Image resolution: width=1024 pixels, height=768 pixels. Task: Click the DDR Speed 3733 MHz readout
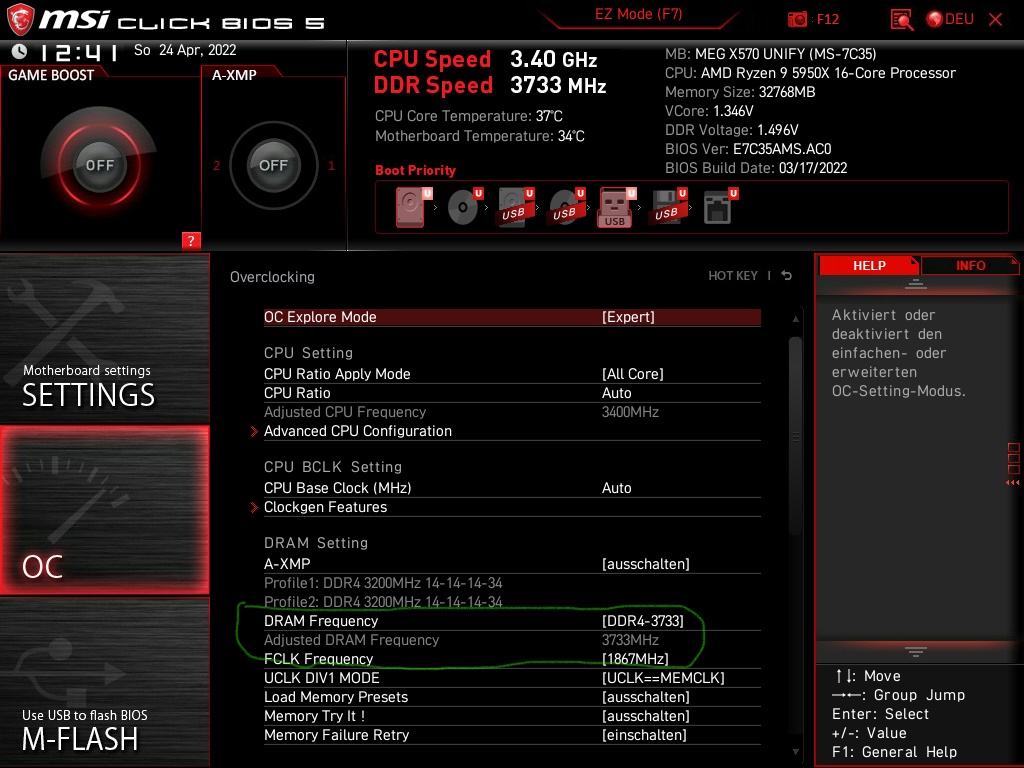pos(490,86)
